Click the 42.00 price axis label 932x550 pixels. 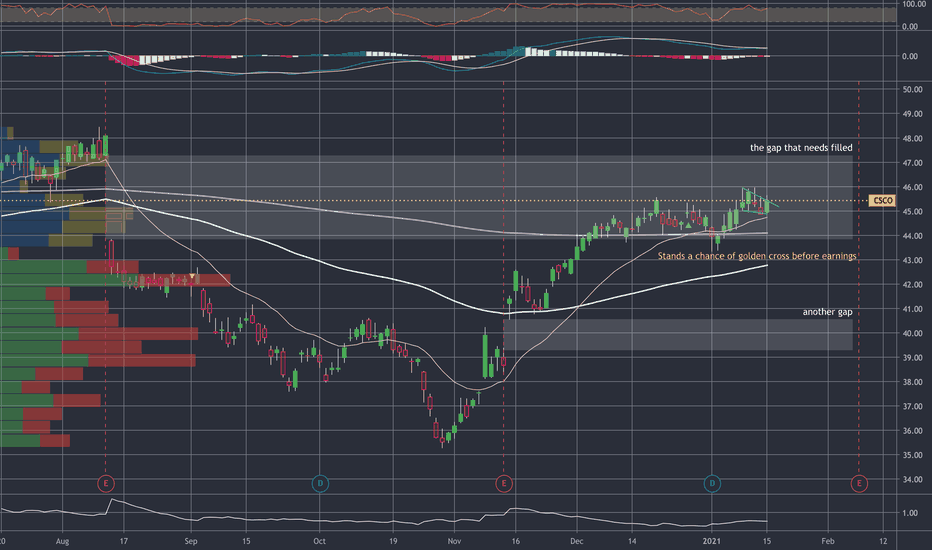pyautogui.click(x=912, y=284)
